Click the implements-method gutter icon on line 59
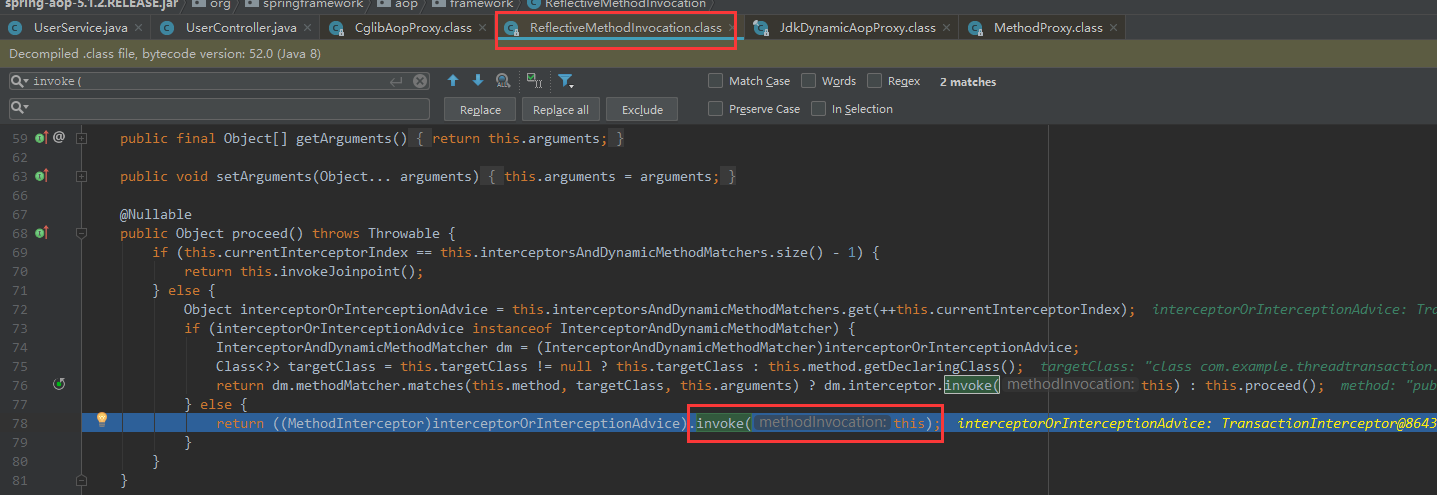The height and width of the screenshot is (495, 1437). [x=41, y=137]
